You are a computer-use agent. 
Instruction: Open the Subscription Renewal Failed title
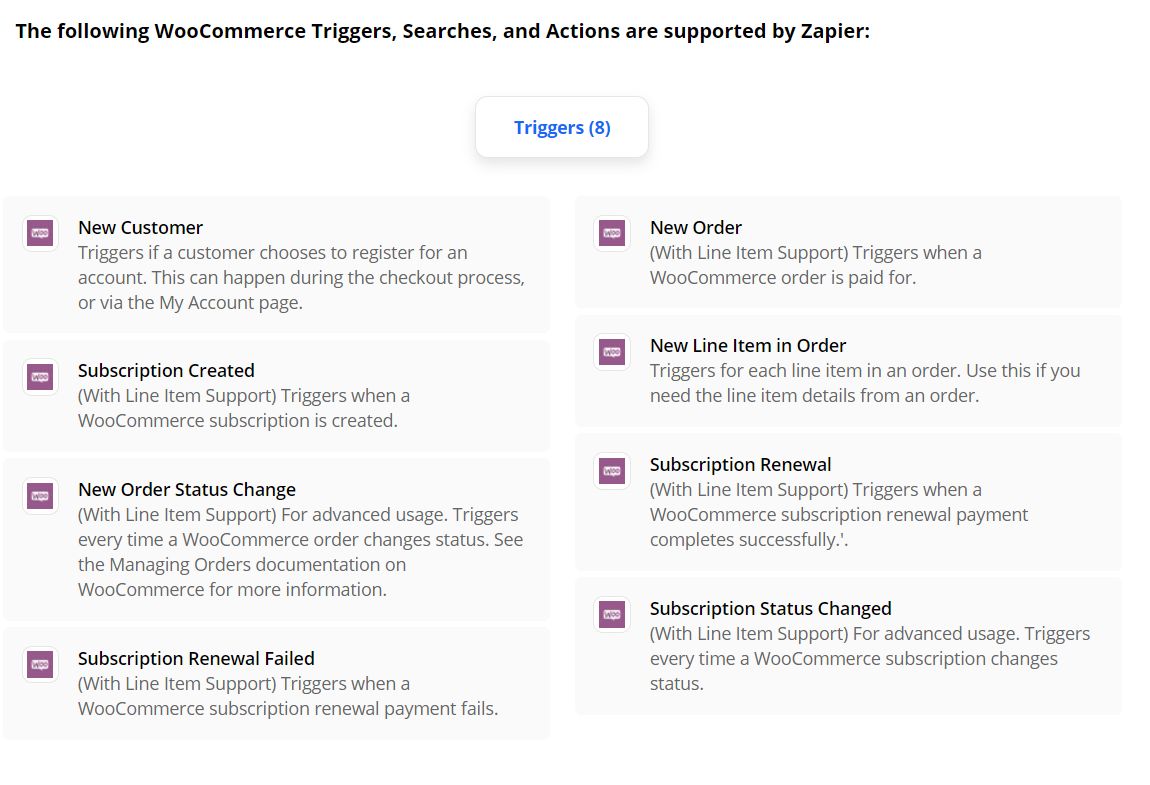click(196, 659)
